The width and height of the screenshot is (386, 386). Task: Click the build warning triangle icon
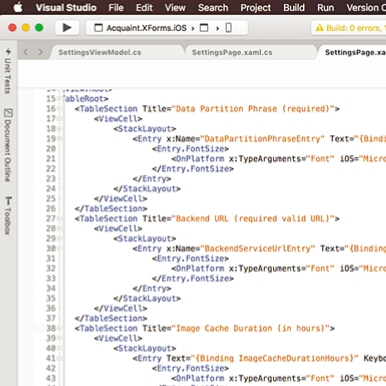(319, 28)
